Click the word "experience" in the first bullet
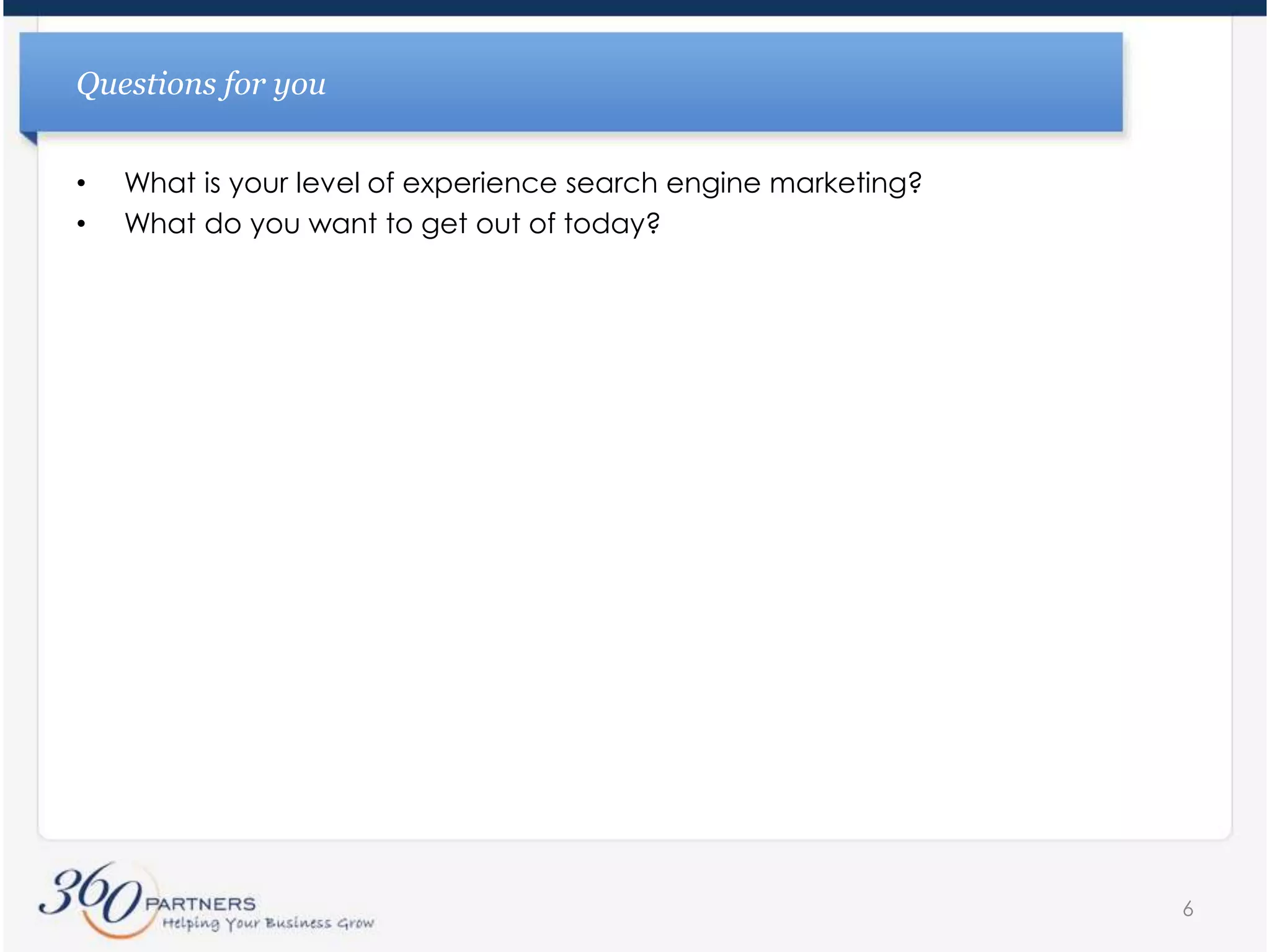The image size is (1270, 952). pos(479,183)
